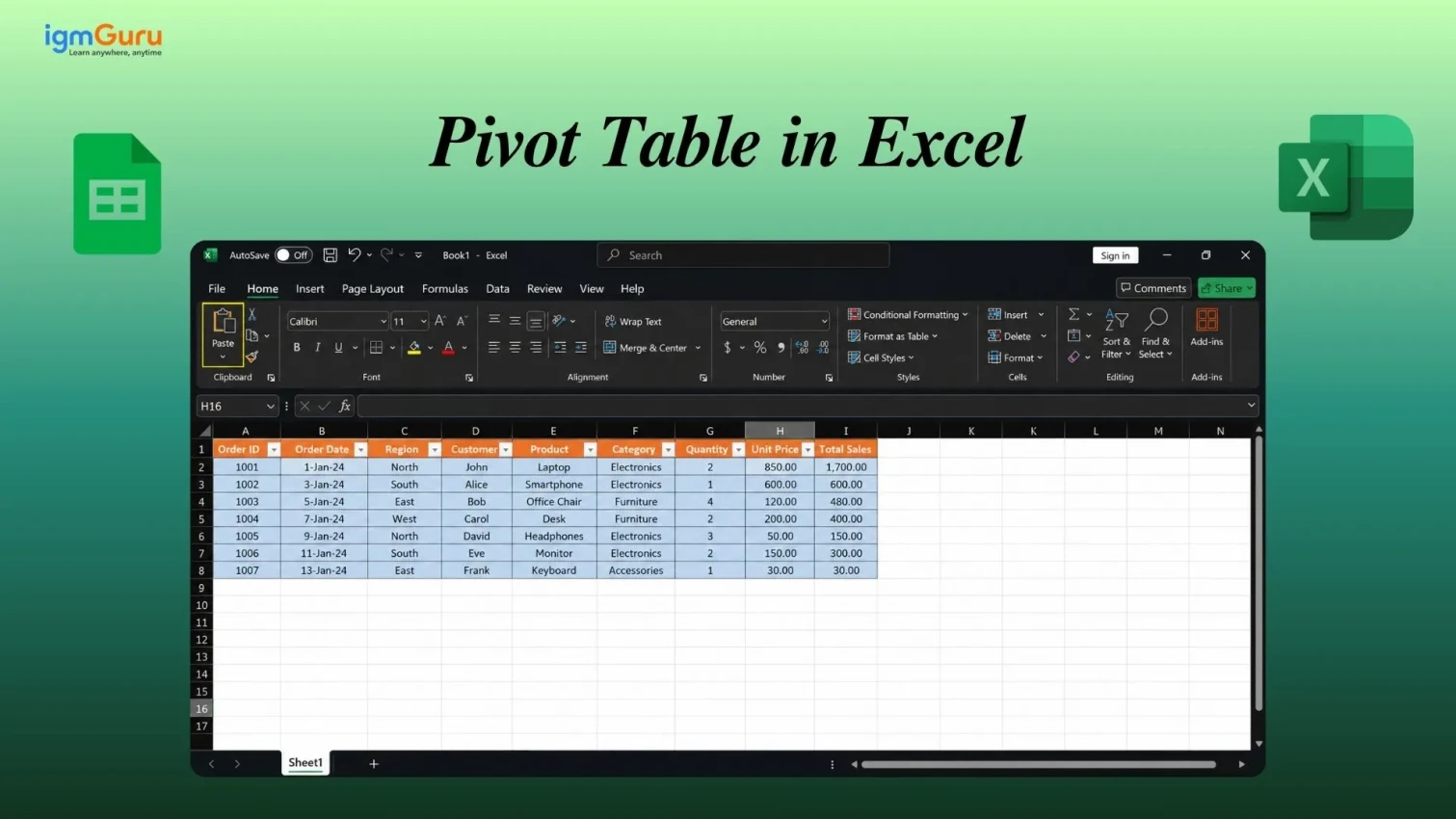This screenshot has width=1456, height=819.
Task: Click the Format Painter brush icon
Action: 252,357
